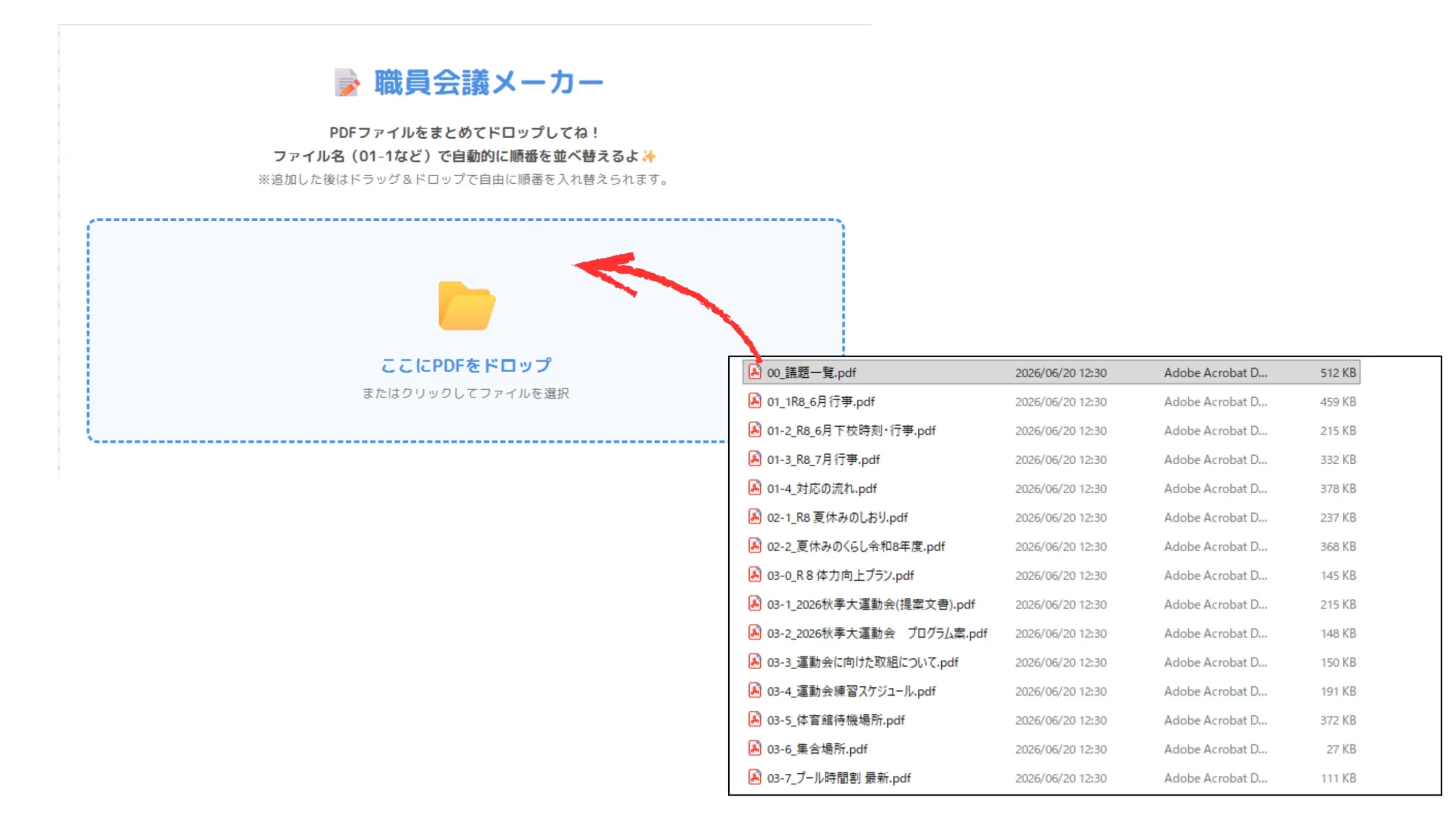Click PDF icon of 03-5_体育館待機場所.pdf
1456x813 pixels.
(x=754, y=720)
